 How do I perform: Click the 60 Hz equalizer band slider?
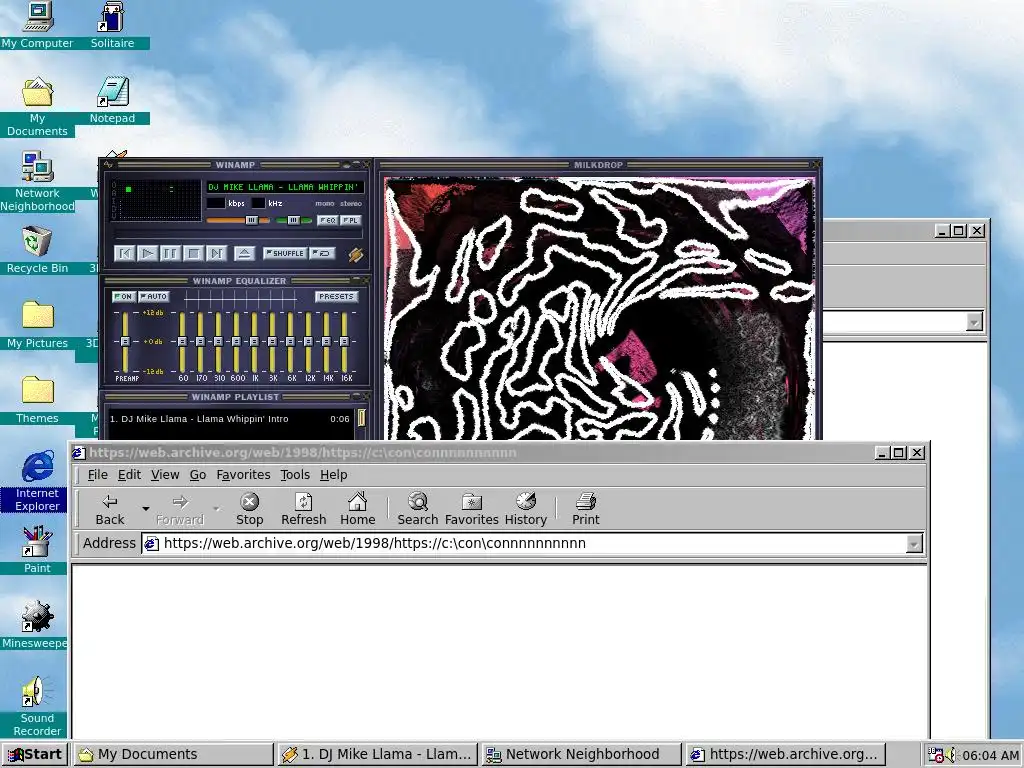tap(182, 342)
